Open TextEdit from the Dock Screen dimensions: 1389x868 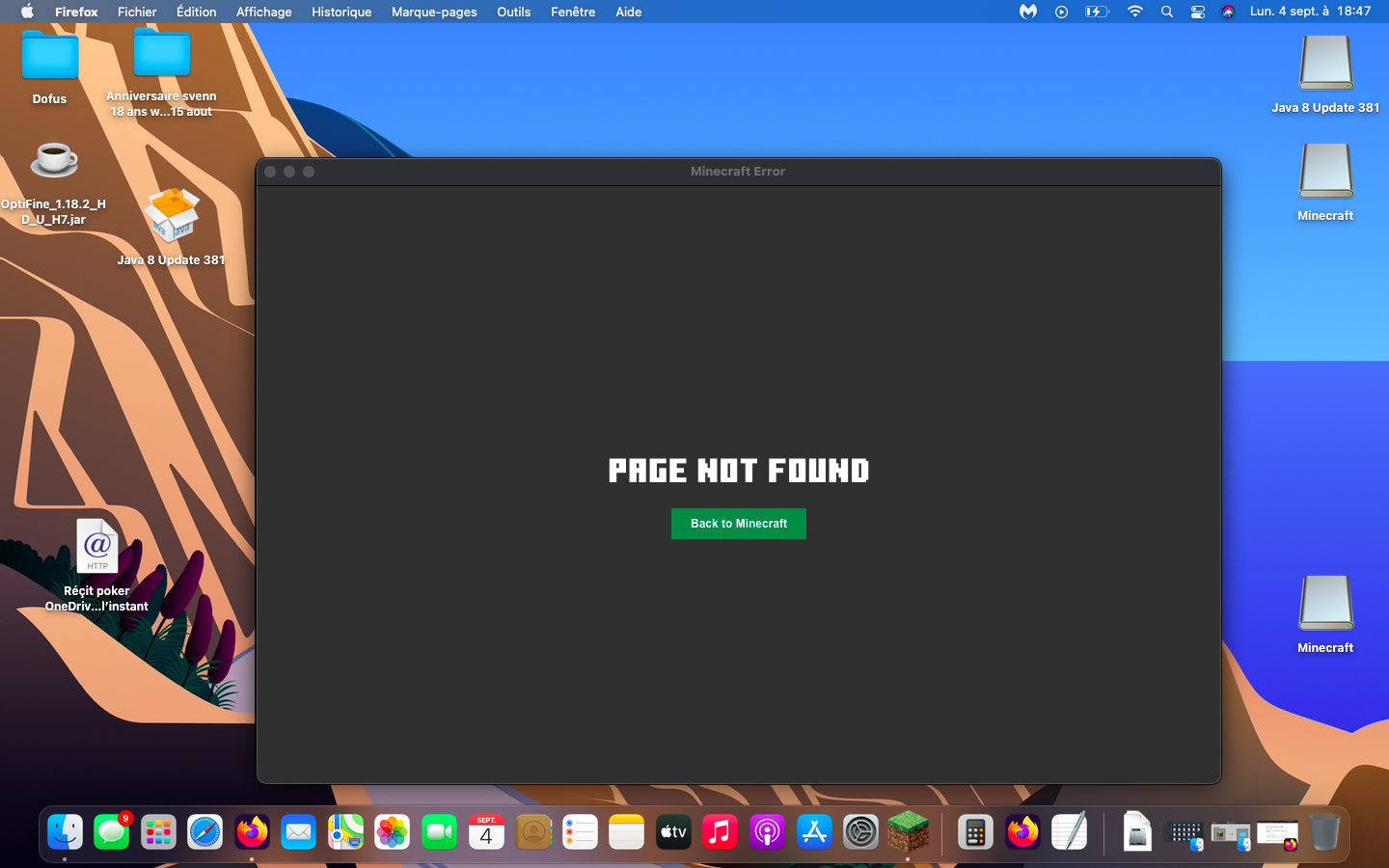(x=1069, y=831)
